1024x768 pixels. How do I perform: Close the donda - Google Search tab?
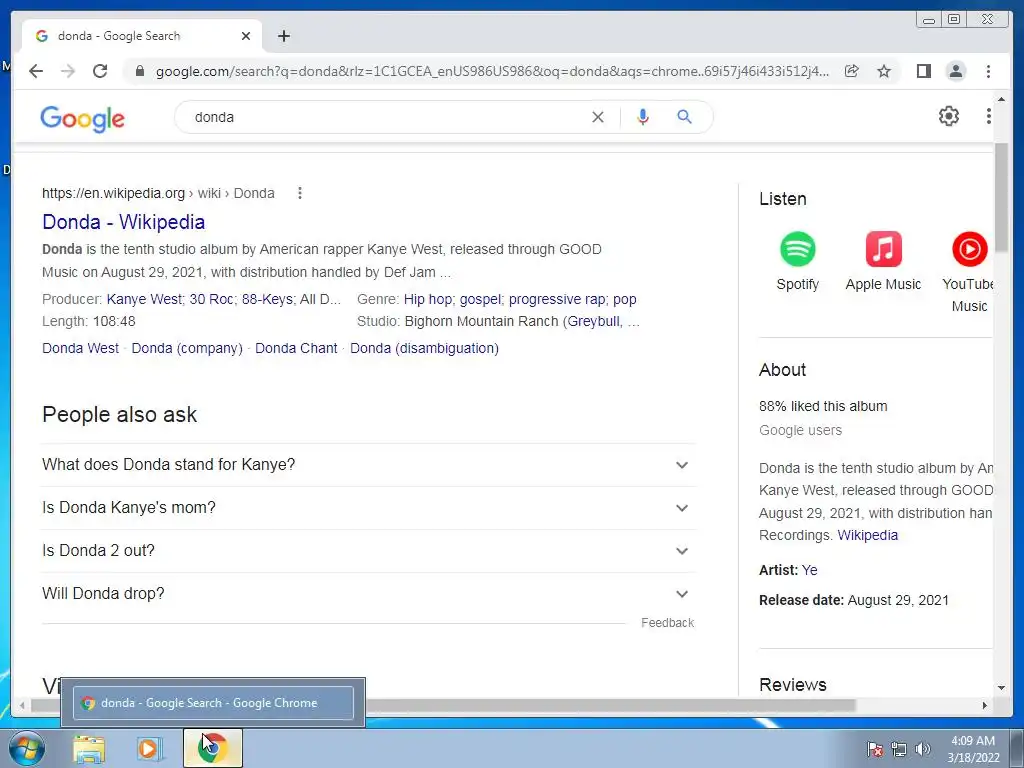246,36
